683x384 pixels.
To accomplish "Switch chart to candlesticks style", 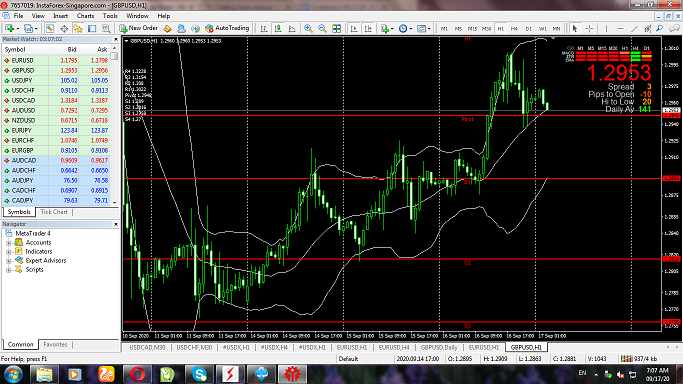I will [278, 28].
